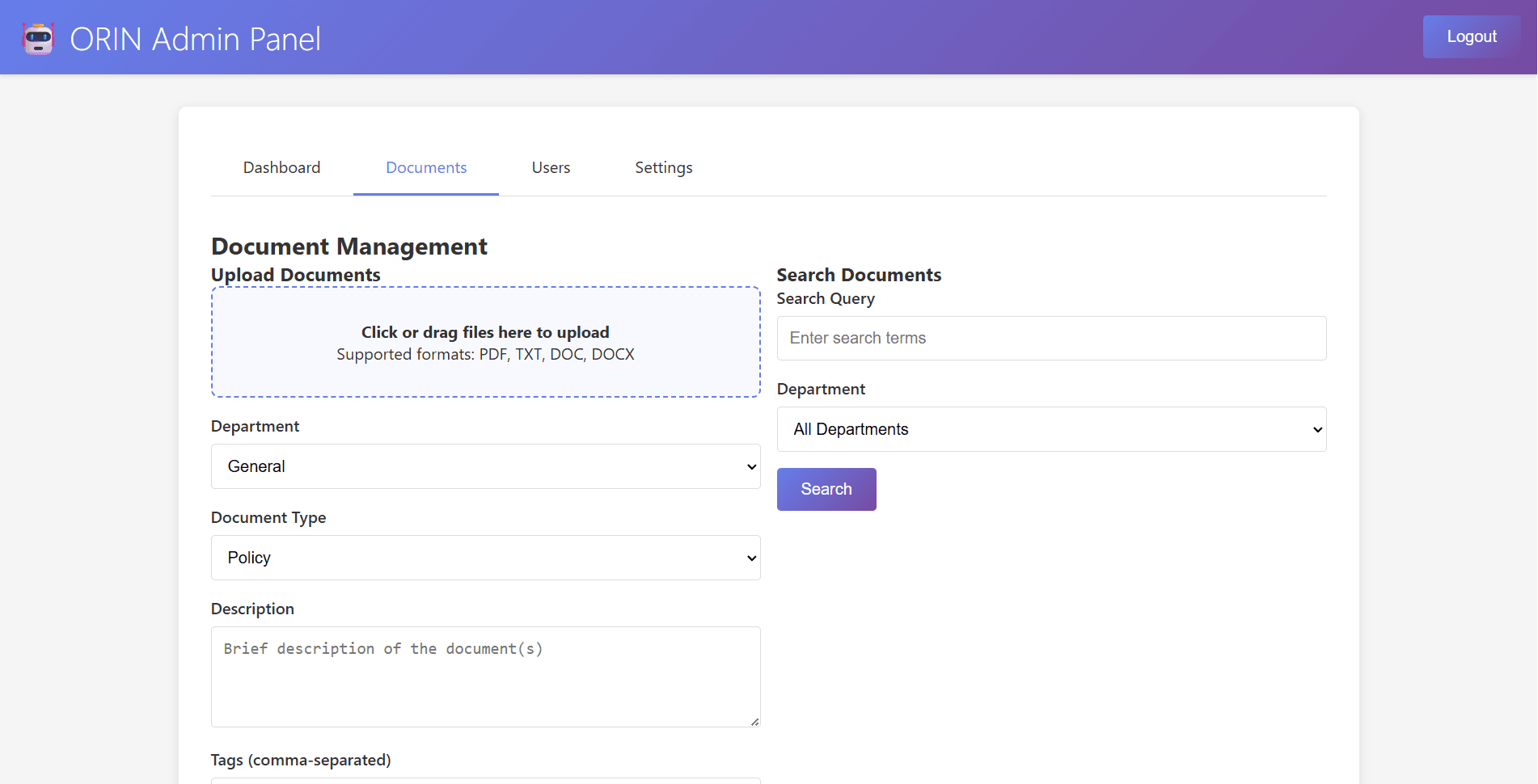
Task: Expand the upload Department dropdown showing General
Action: click(485, 466)
